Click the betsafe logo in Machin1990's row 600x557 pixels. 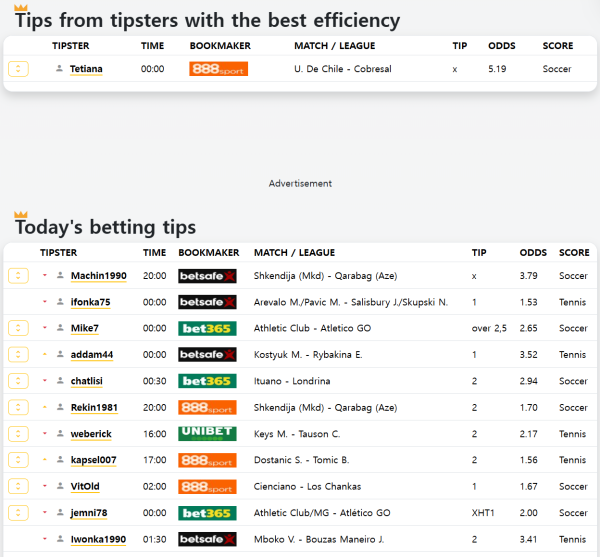click(x=207, y=276)
